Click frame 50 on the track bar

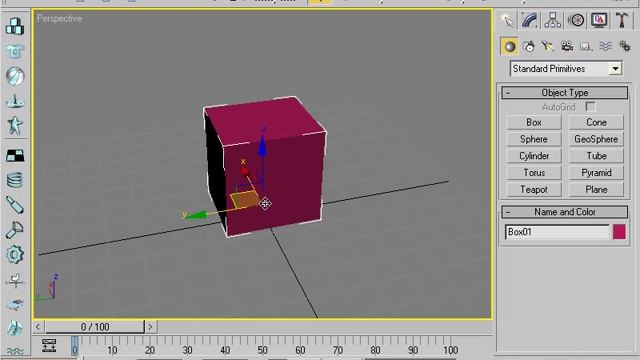coord(262,350)
